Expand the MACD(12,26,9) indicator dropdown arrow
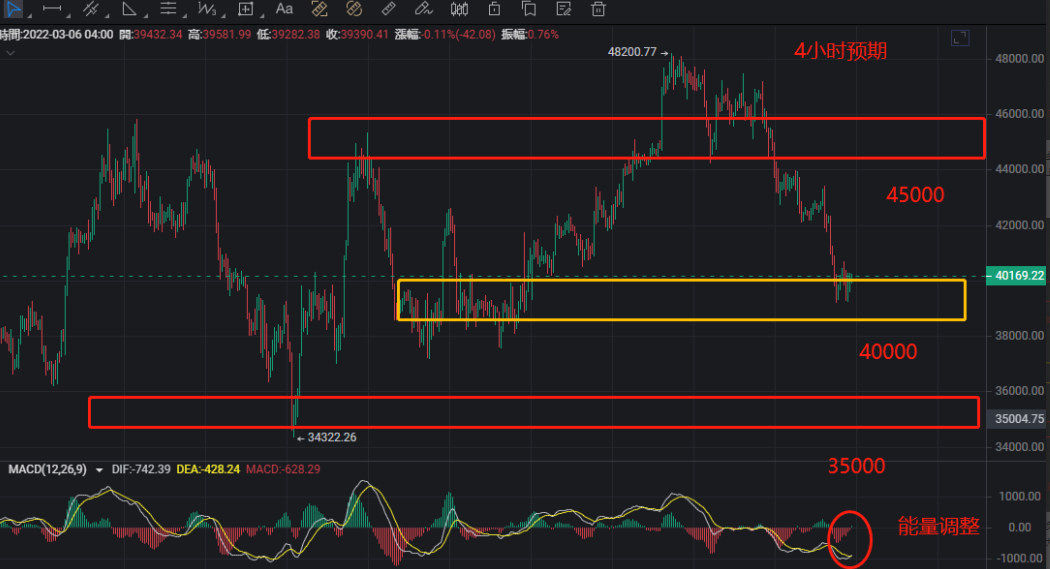 pos(100,470)
